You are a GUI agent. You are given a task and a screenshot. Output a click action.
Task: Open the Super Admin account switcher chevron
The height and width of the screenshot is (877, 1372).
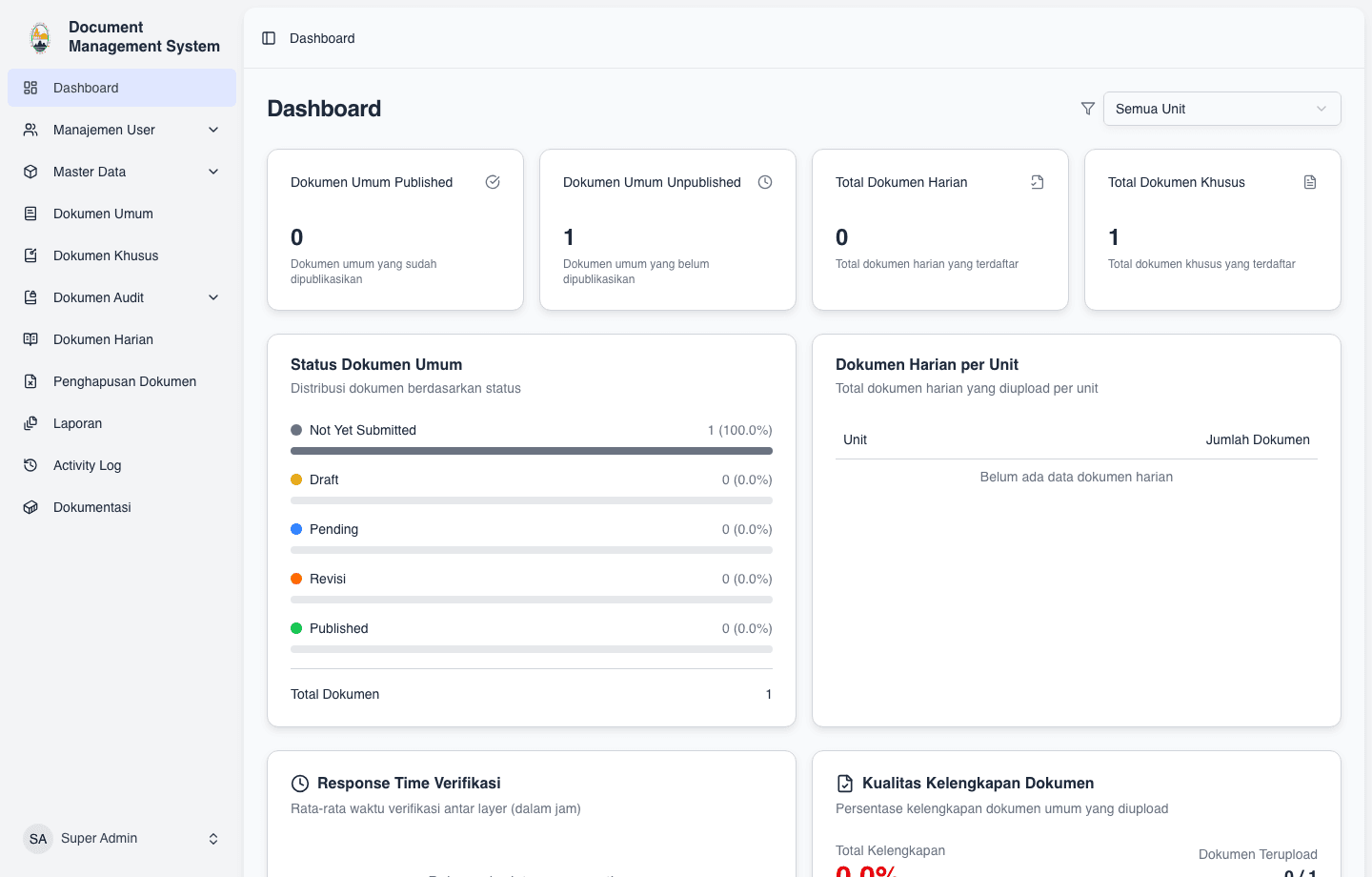(x=213, y=839)
